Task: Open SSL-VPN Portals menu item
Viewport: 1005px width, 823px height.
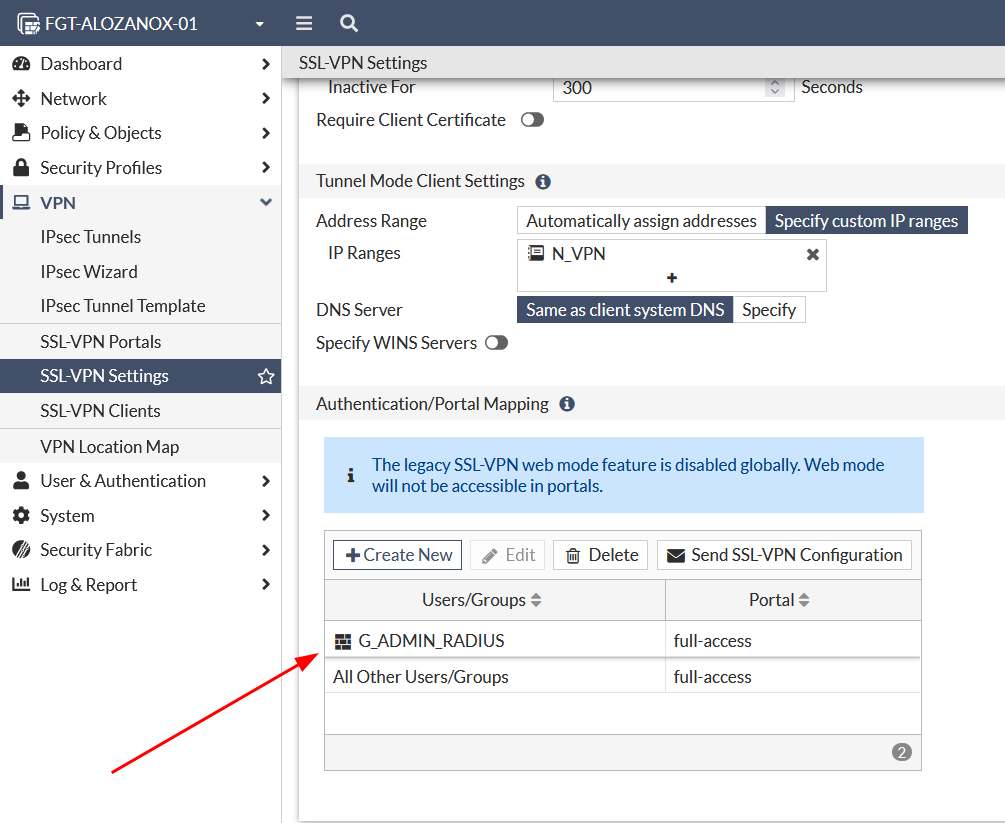Action: coord(100,341)
